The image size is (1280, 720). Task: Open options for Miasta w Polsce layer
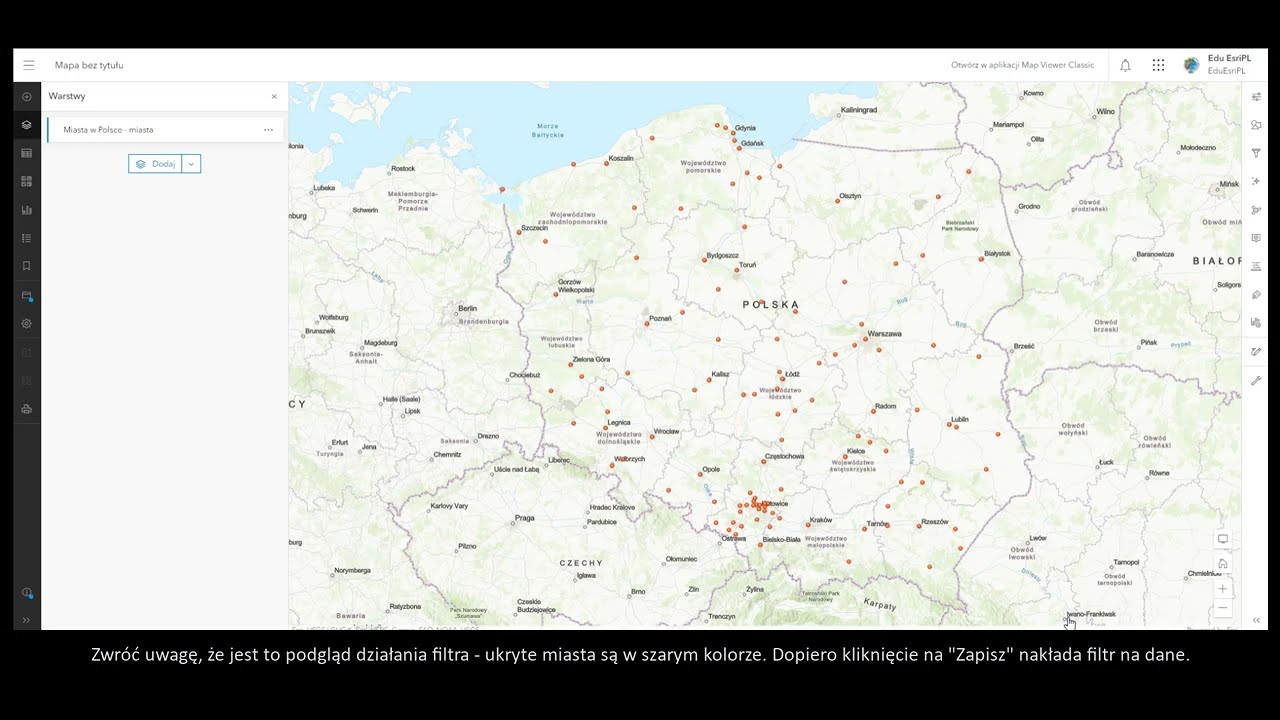[268, 130]
